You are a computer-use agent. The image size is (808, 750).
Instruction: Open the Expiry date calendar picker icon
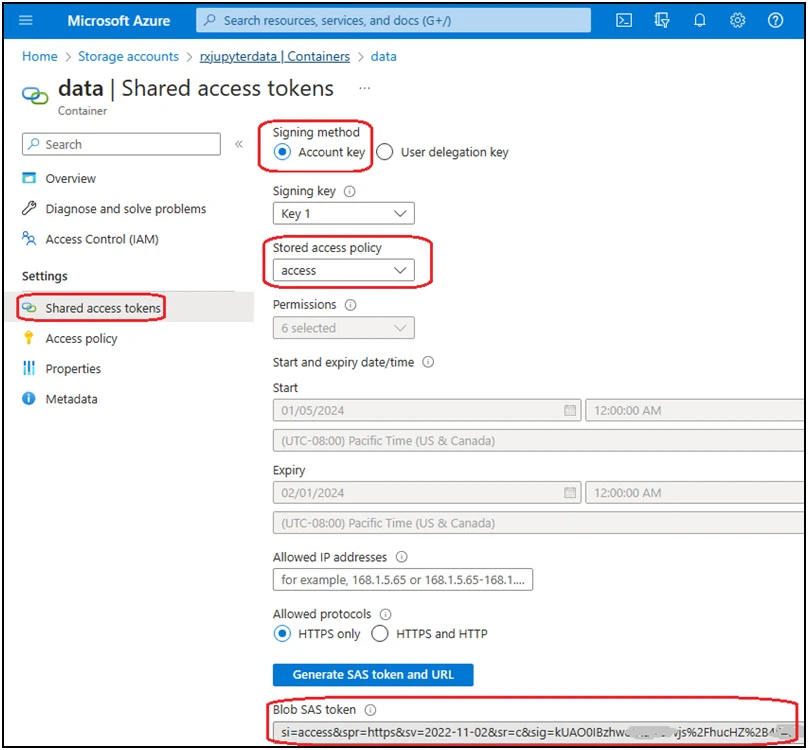[570, 492]
